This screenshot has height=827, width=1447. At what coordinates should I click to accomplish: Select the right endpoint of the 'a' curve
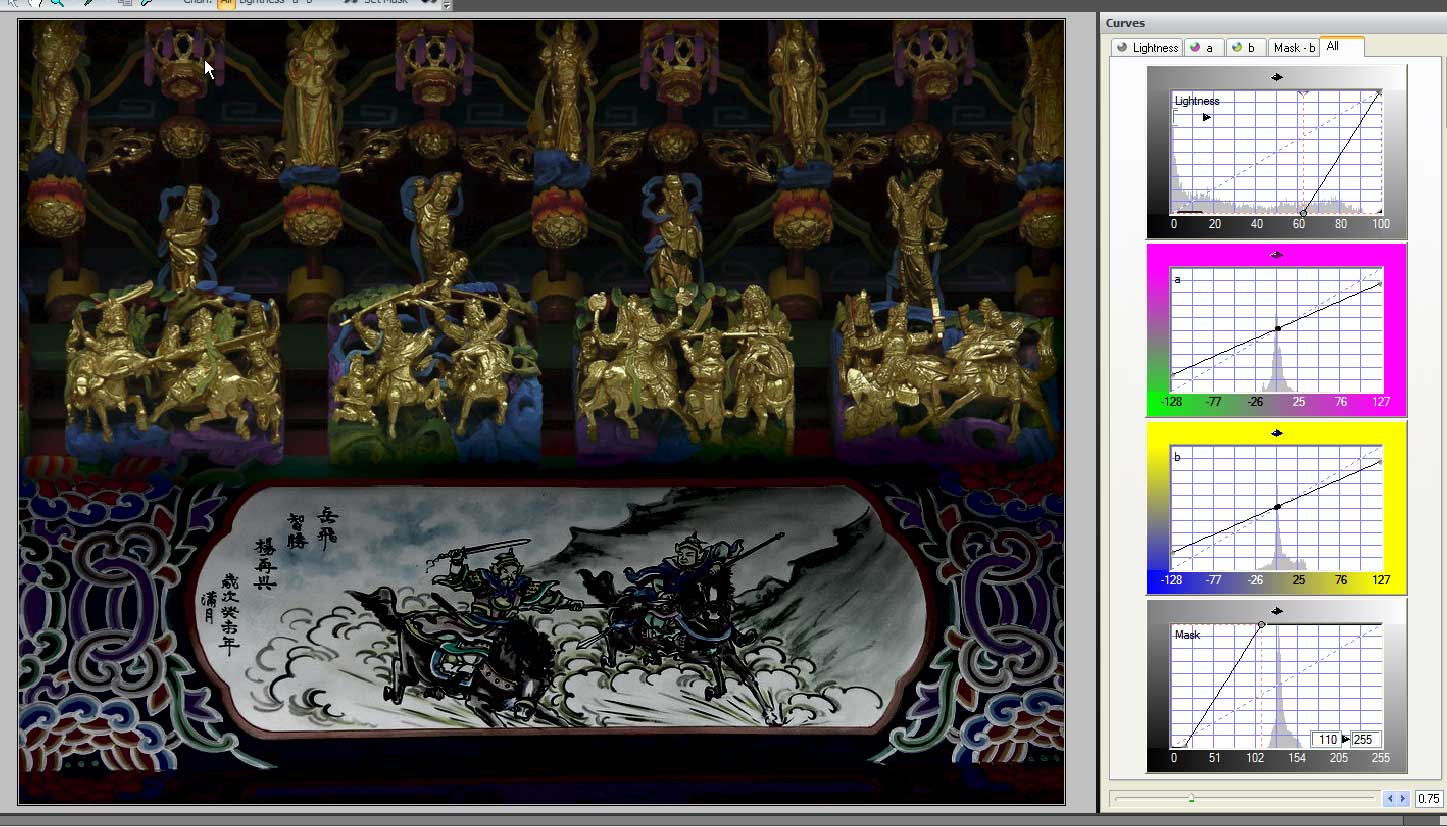click(1380, 284)
